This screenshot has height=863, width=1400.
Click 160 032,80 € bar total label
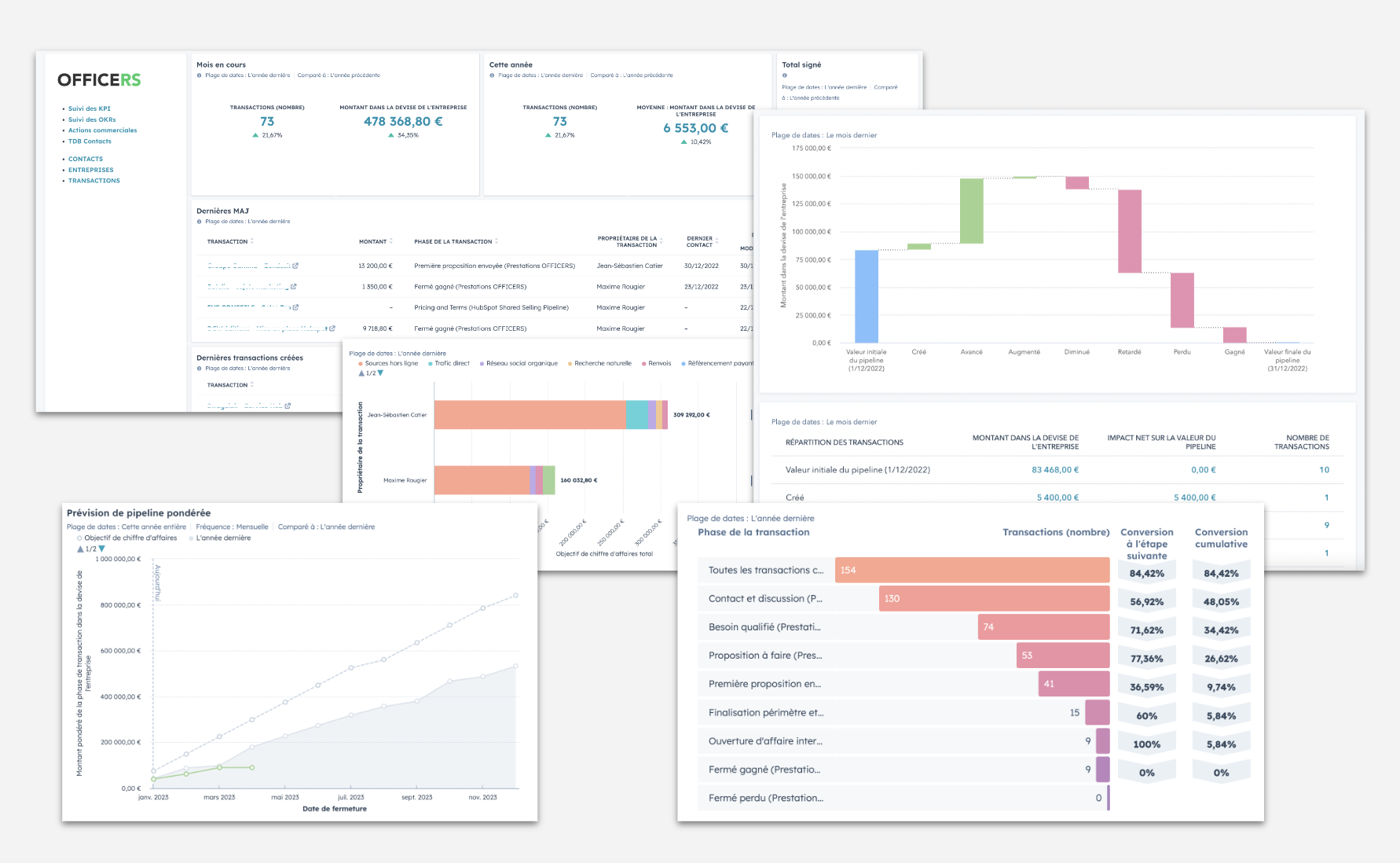click(x=578, y=480)
